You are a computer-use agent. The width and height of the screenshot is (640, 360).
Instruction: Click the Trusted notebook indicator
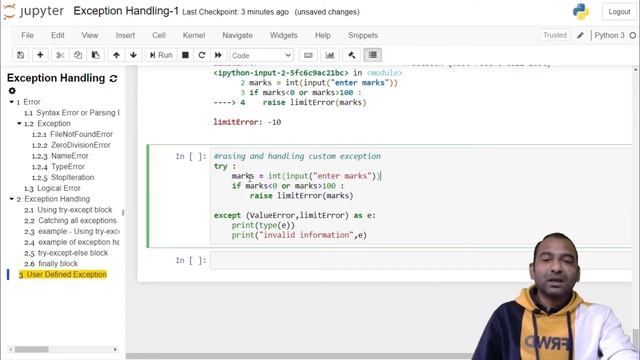pyautogui.click(x=555, y=35)
